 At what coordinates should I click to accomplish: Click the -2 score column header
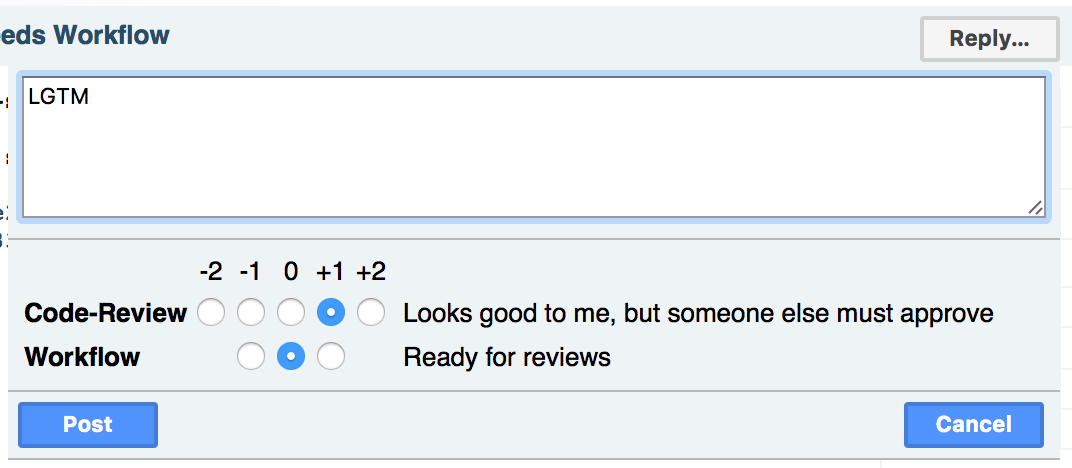pyautogui.click(x=211, y=271)
